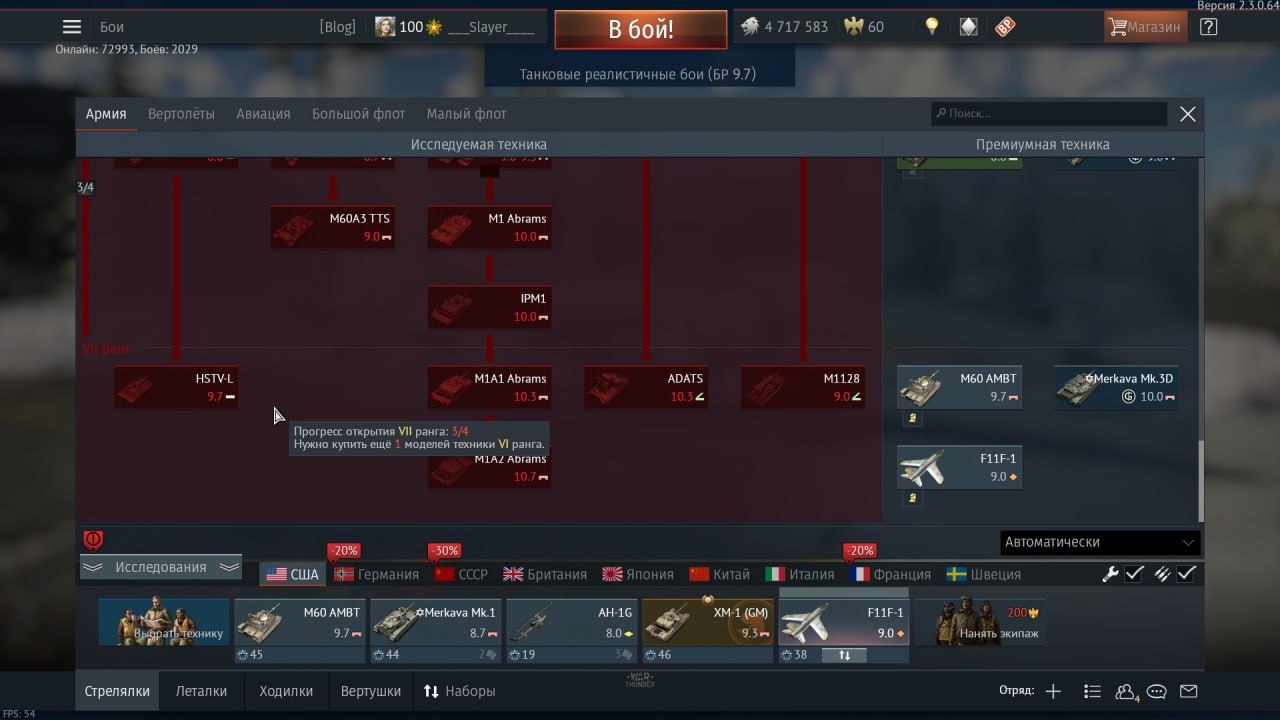Click the USA flag icon
The width and height of the screenshot is (1280, 720).
point(276,574)
